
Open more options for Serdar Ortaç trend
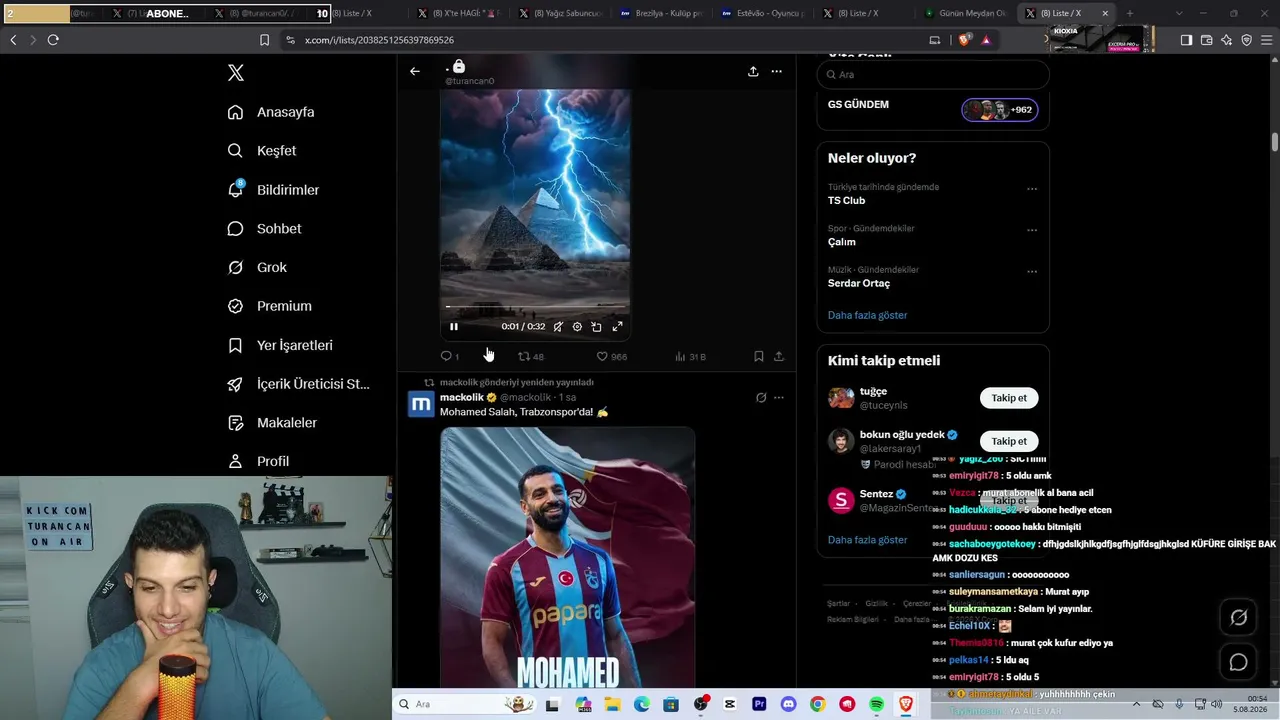[1032, 271]
